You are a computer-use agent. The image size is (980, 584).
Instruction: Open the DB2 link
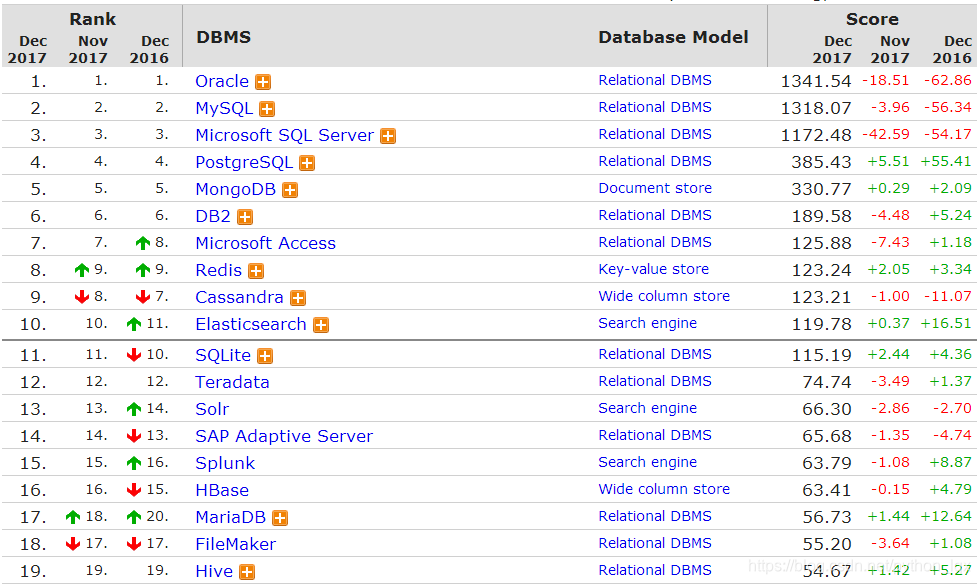[213, 216]
